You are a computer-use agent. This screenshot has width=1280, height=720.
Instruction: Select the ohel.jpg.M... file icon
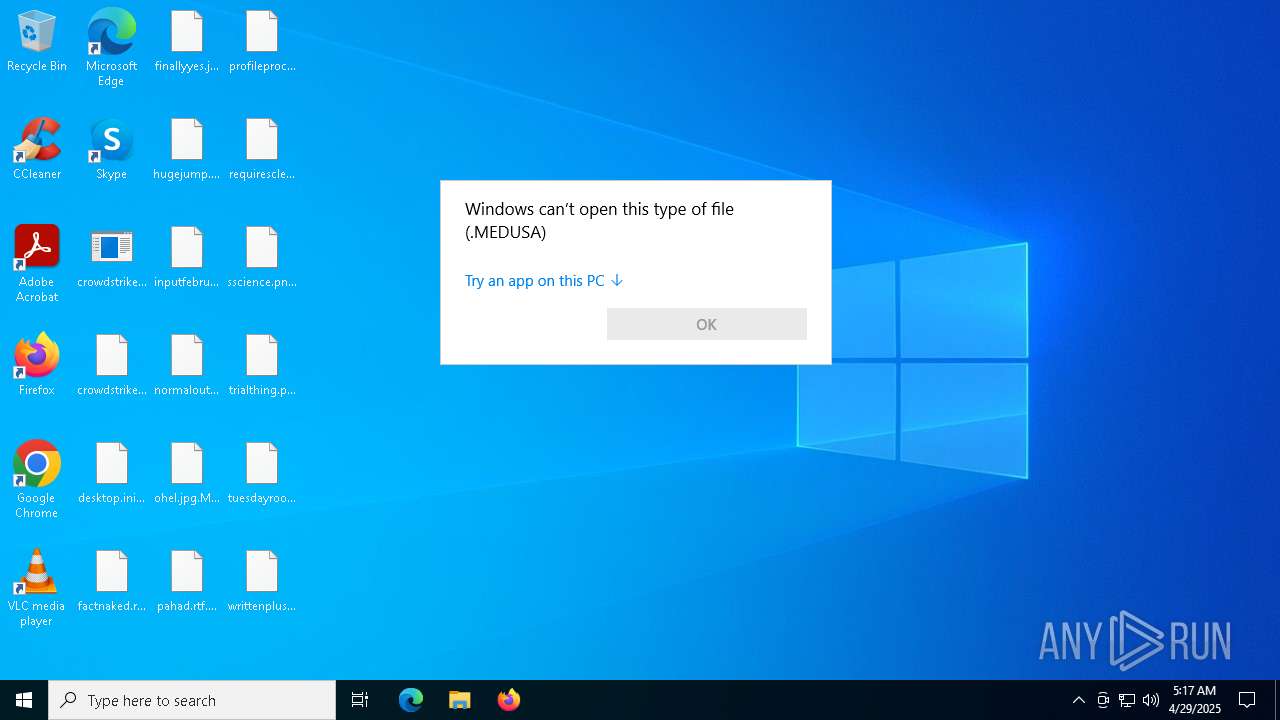[x=187, y=474]
